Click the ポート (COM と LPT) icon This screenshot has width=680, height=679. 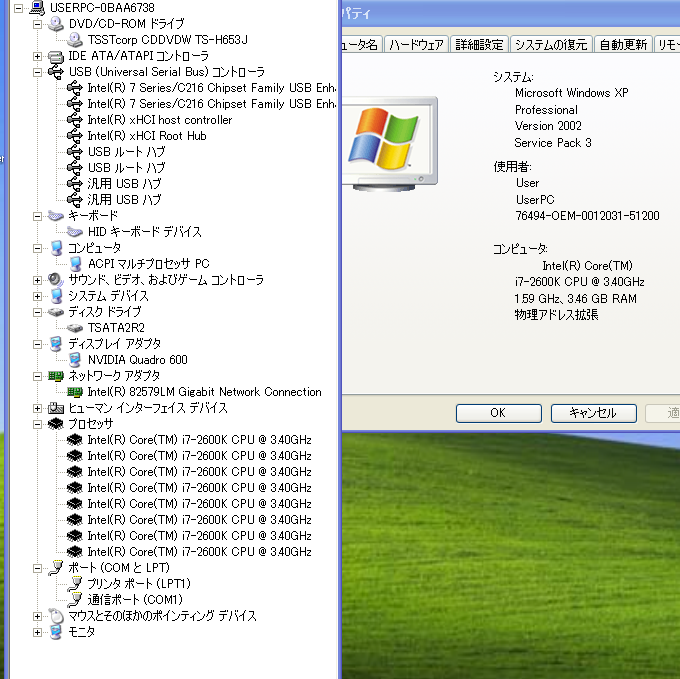56,568
